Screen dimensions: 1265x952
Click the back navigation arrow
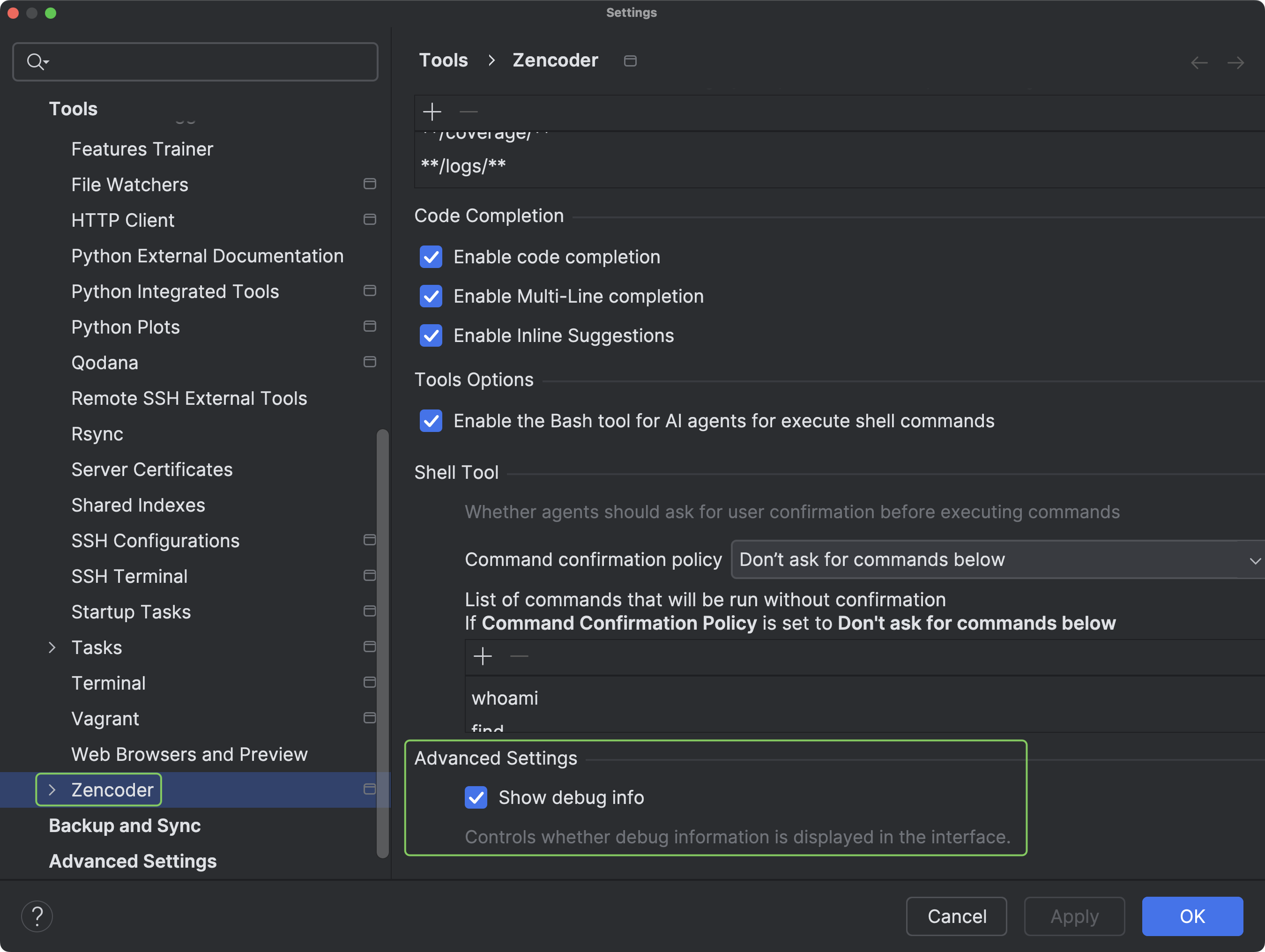1199,63
